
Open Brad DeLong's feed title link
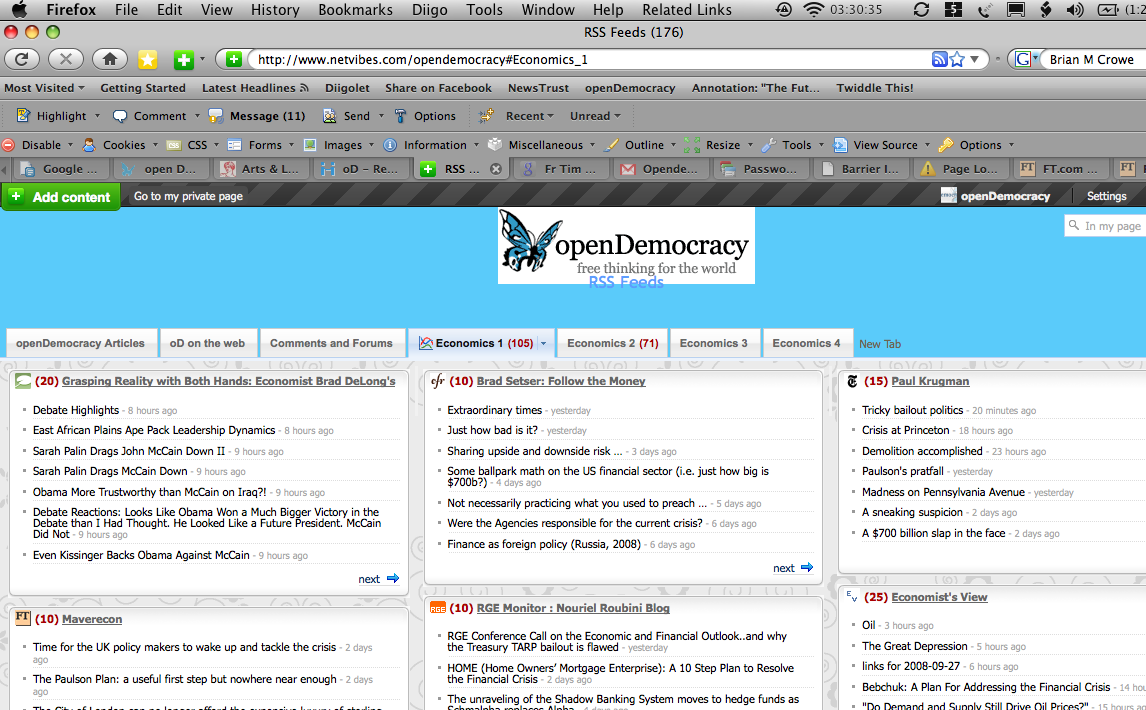[229, 381]
